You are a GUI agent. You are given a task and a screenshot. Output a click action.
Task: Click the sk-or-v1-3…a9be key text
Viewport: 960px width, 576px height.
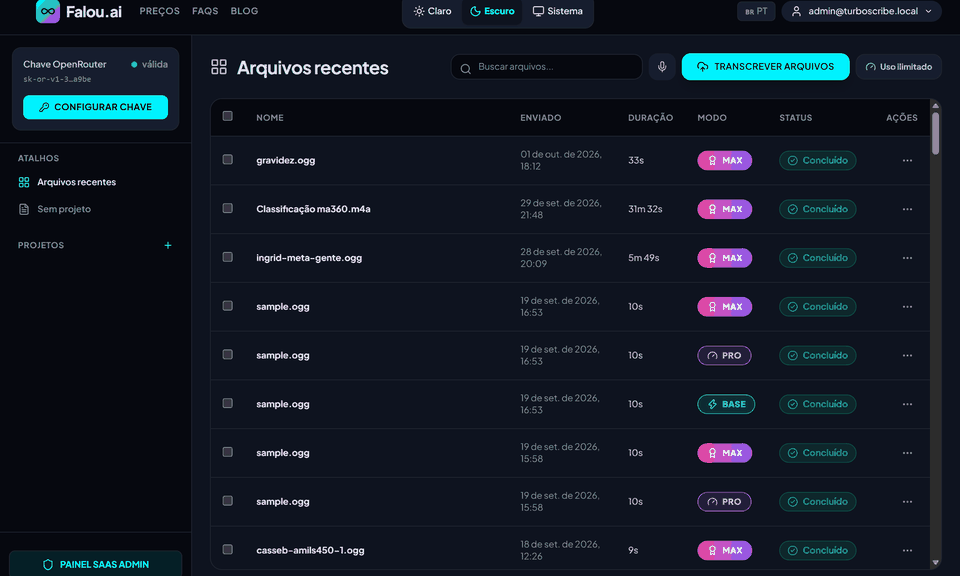coord(57,80)
